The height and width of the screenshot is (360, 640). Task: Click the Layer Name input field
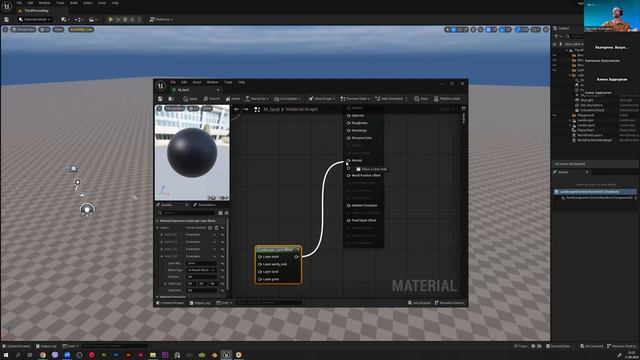[x=202, y=263]
